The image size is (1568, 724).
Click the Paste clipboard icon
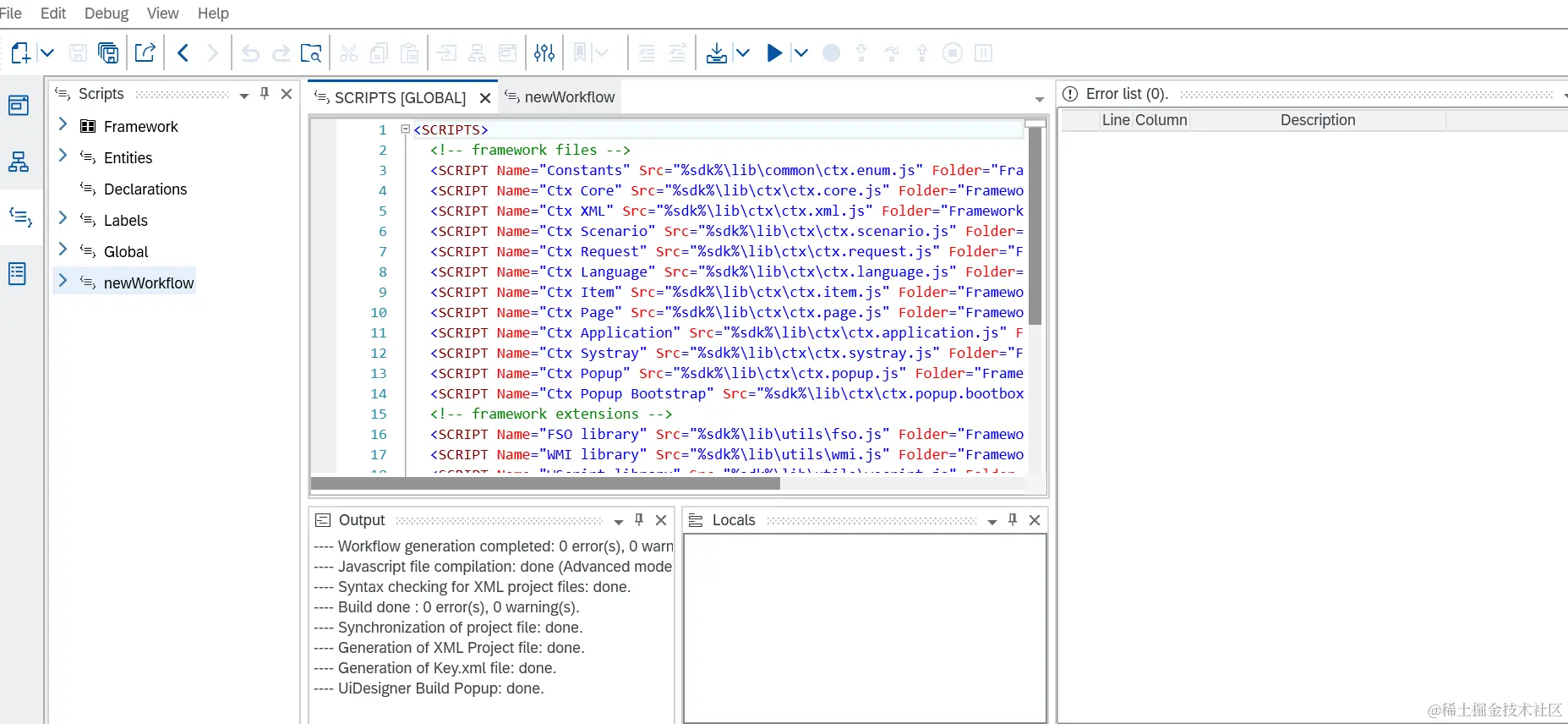[x=409, y=52]
